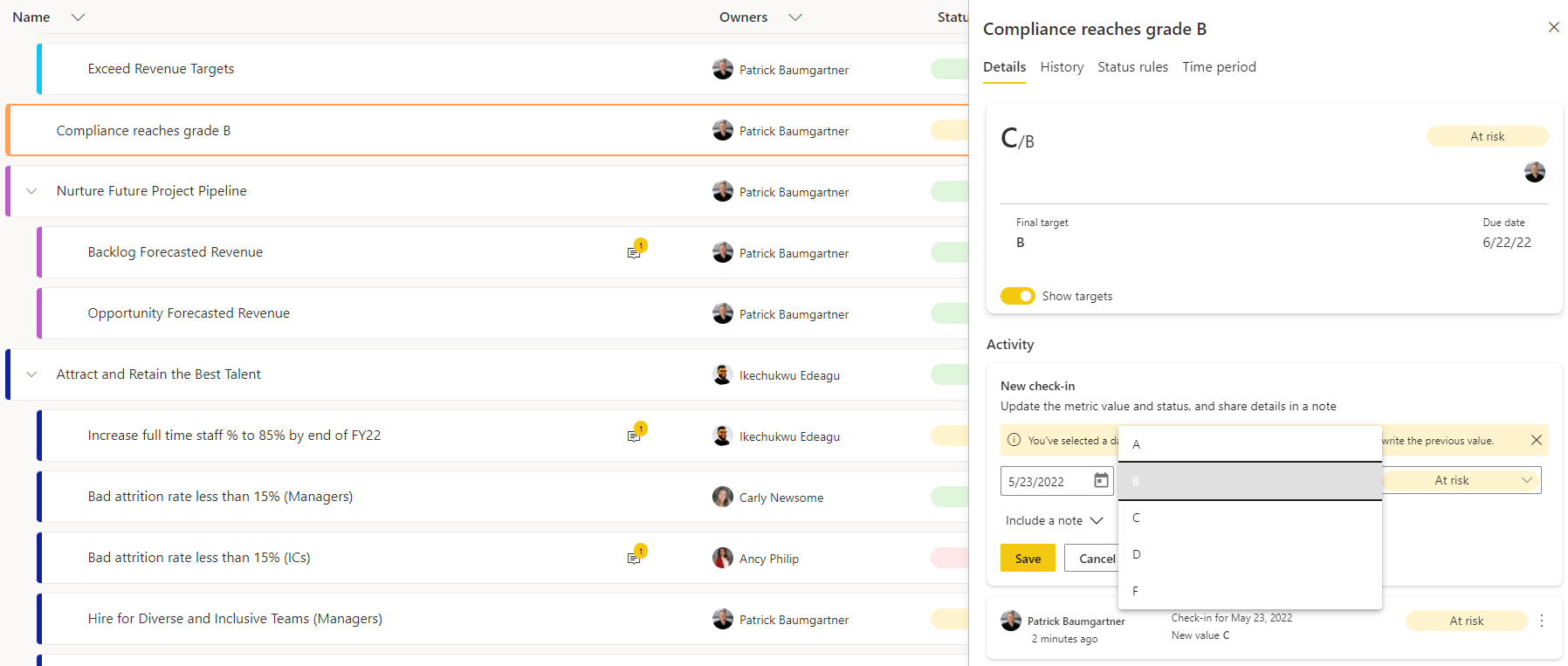Collapse Attract and Retain the Best Talent
The image size is (1568, 666).
coord(32,374)
